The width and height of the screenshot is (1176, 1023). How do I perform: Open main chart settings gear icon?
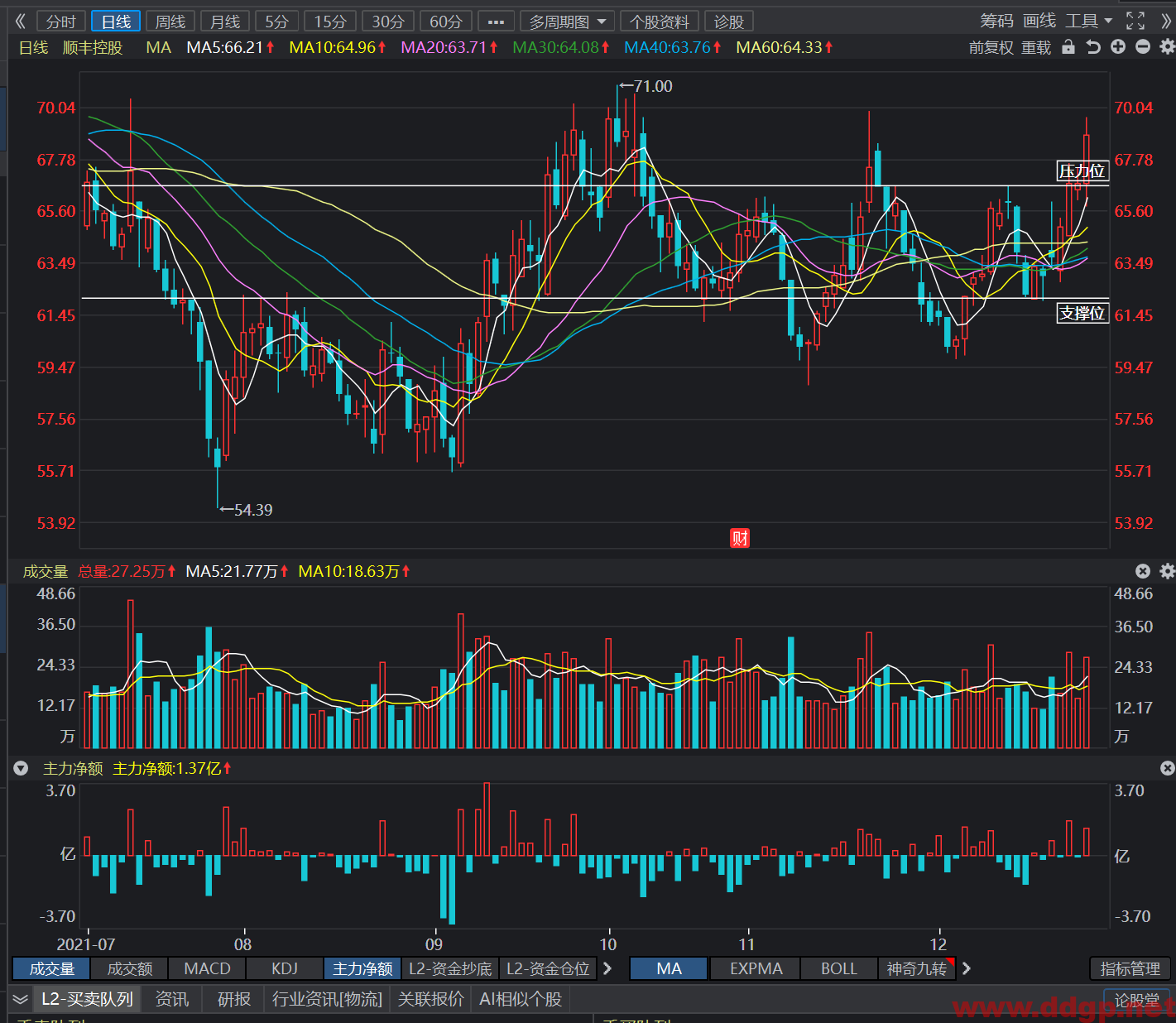click(x=1167, y=47)
